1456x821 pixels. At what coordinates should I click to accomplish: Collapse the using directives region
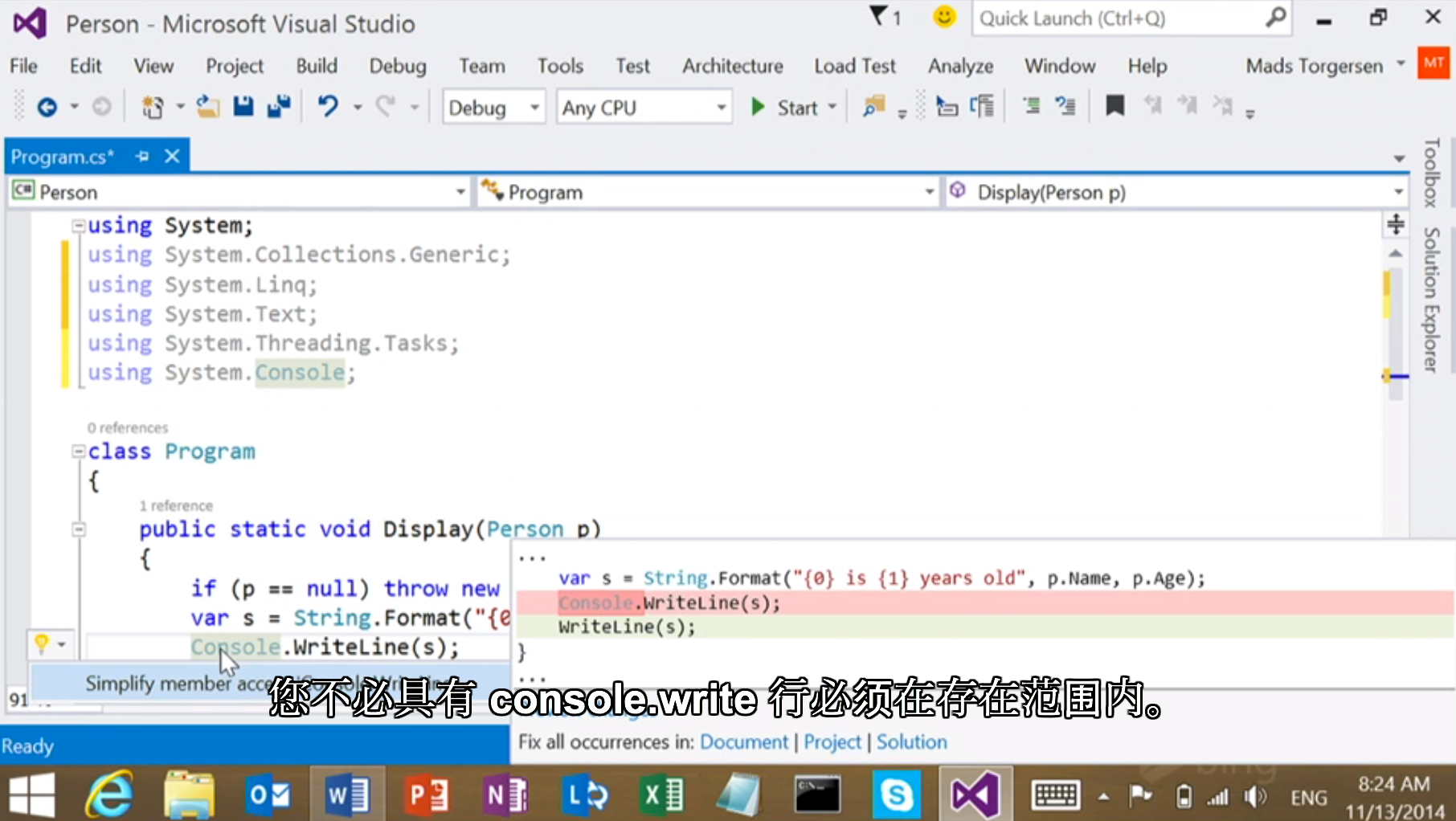tap(79, 226)
